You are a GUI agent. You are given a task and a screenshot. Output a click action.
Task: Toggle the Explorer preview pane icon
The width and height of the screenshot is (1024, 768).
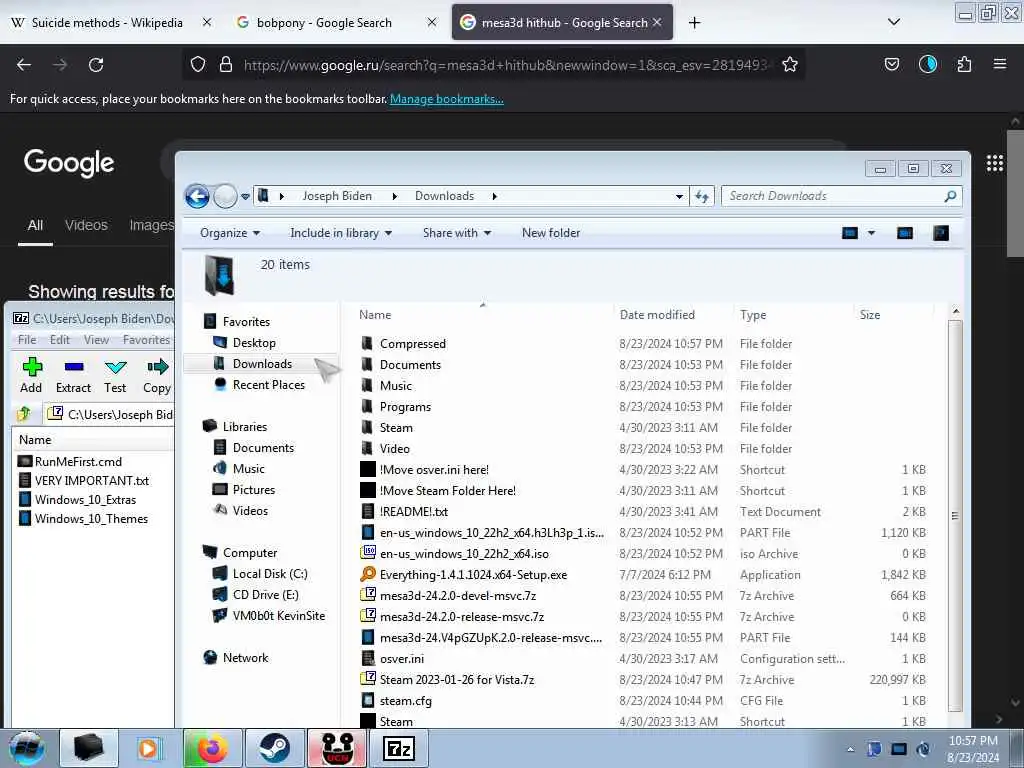[904, 233]
